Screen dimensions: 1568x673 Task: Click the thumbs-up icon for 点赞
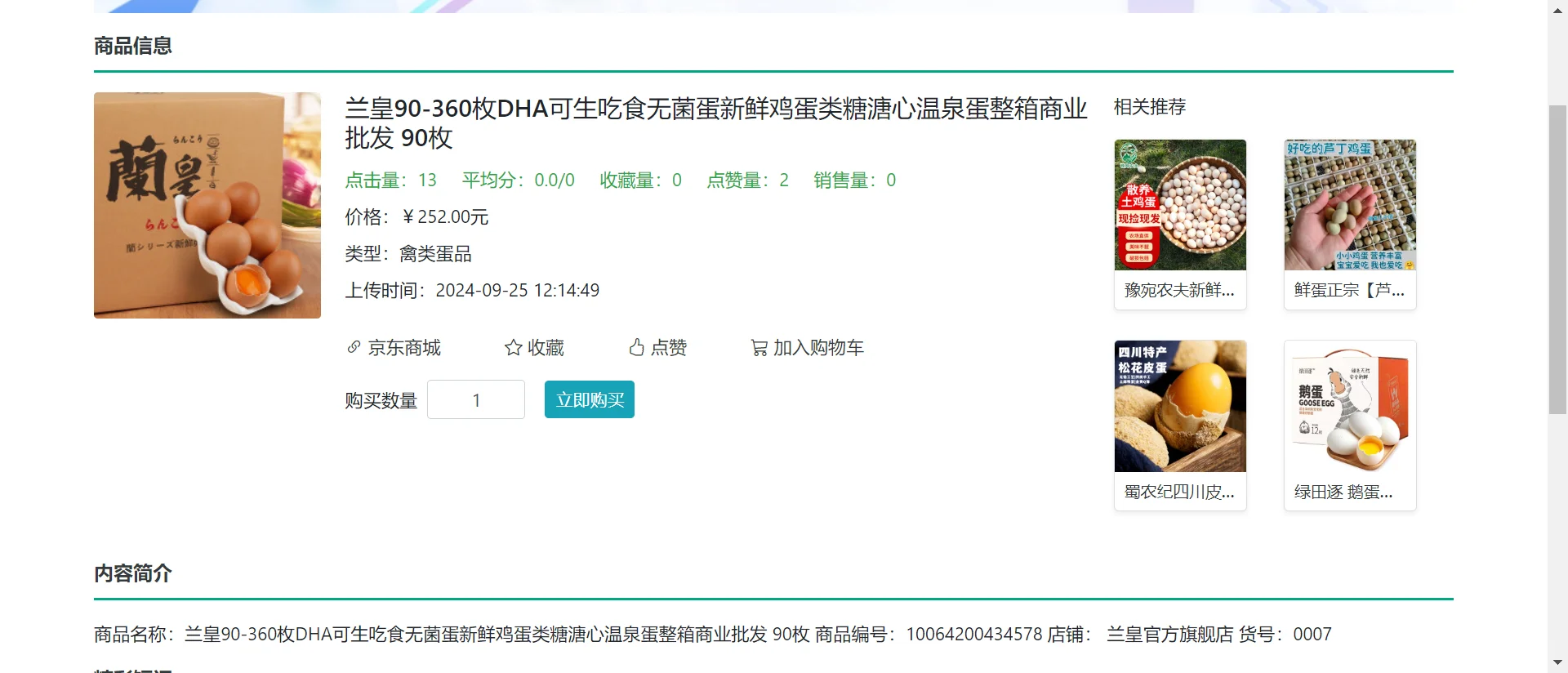coord(637,347)
